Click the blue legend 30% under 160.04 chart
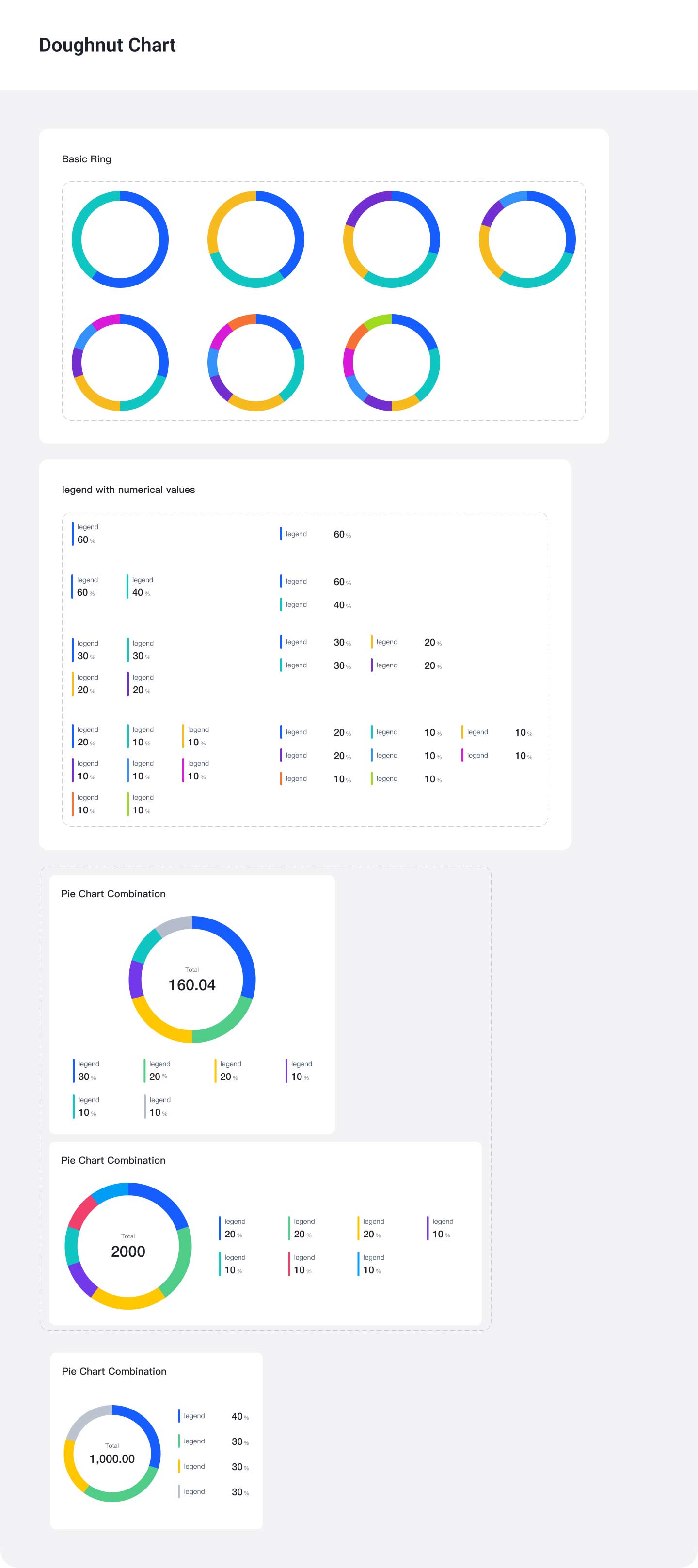The height and width of the screenshot is (1568, 698). (88, 1071)
